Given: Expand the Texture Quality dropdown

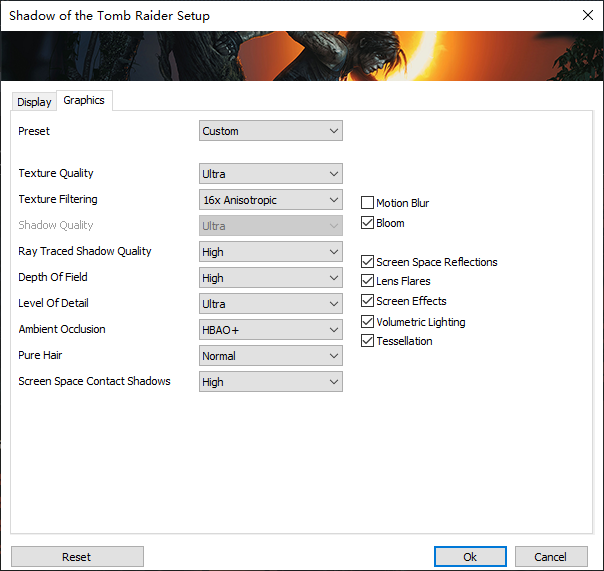Looking at the screenshot, I should (x=270, y=174).
